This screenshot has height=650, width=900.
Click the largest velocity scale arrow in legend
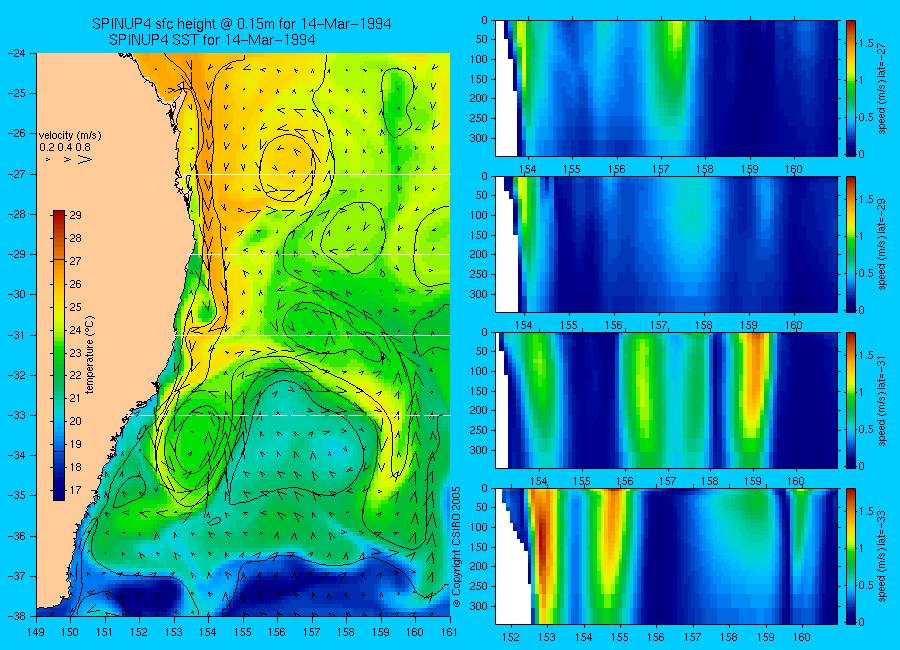click(x=84, y=159)
